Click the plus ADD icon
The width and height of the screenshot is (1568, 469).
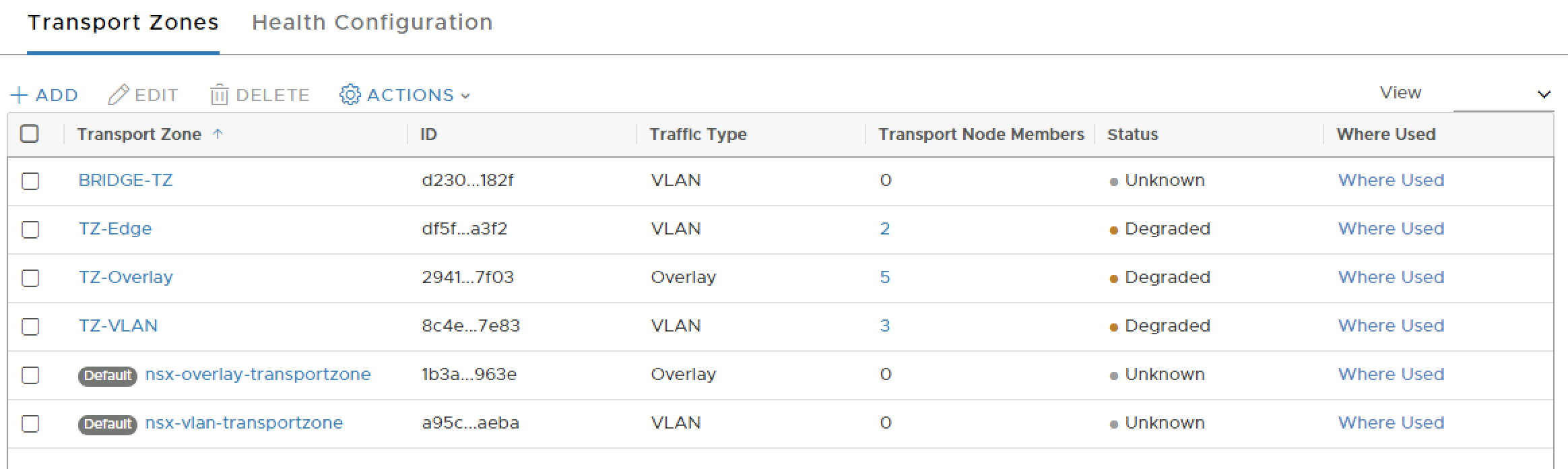click(x=20, y=95)
